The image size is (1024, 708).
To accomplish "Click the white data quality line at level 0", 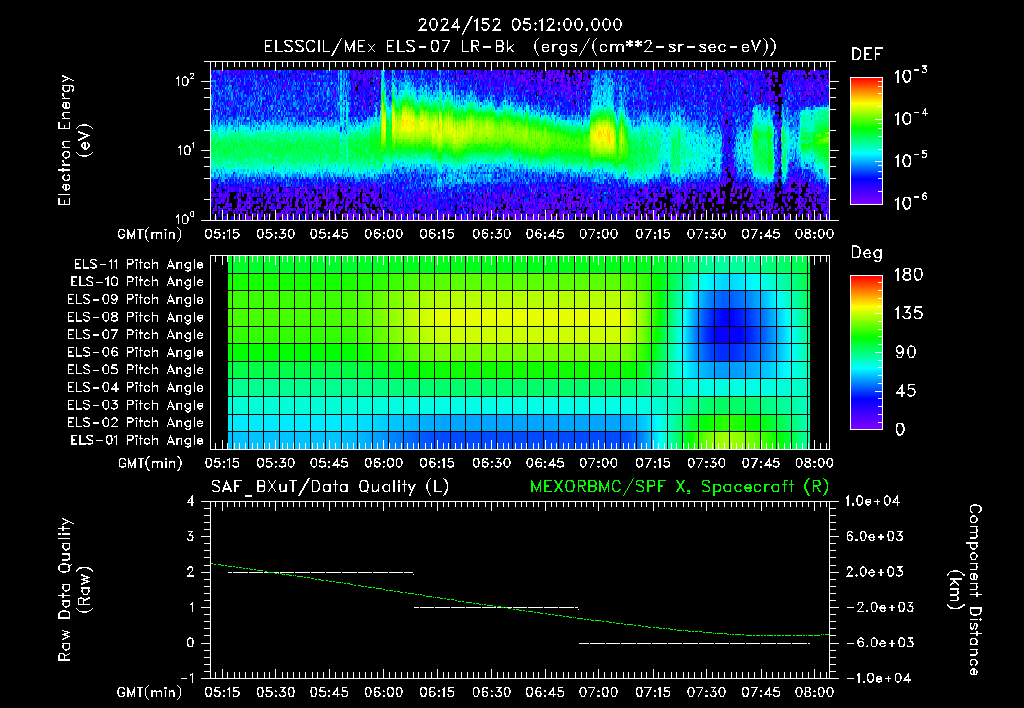I will tap(694, 643).
